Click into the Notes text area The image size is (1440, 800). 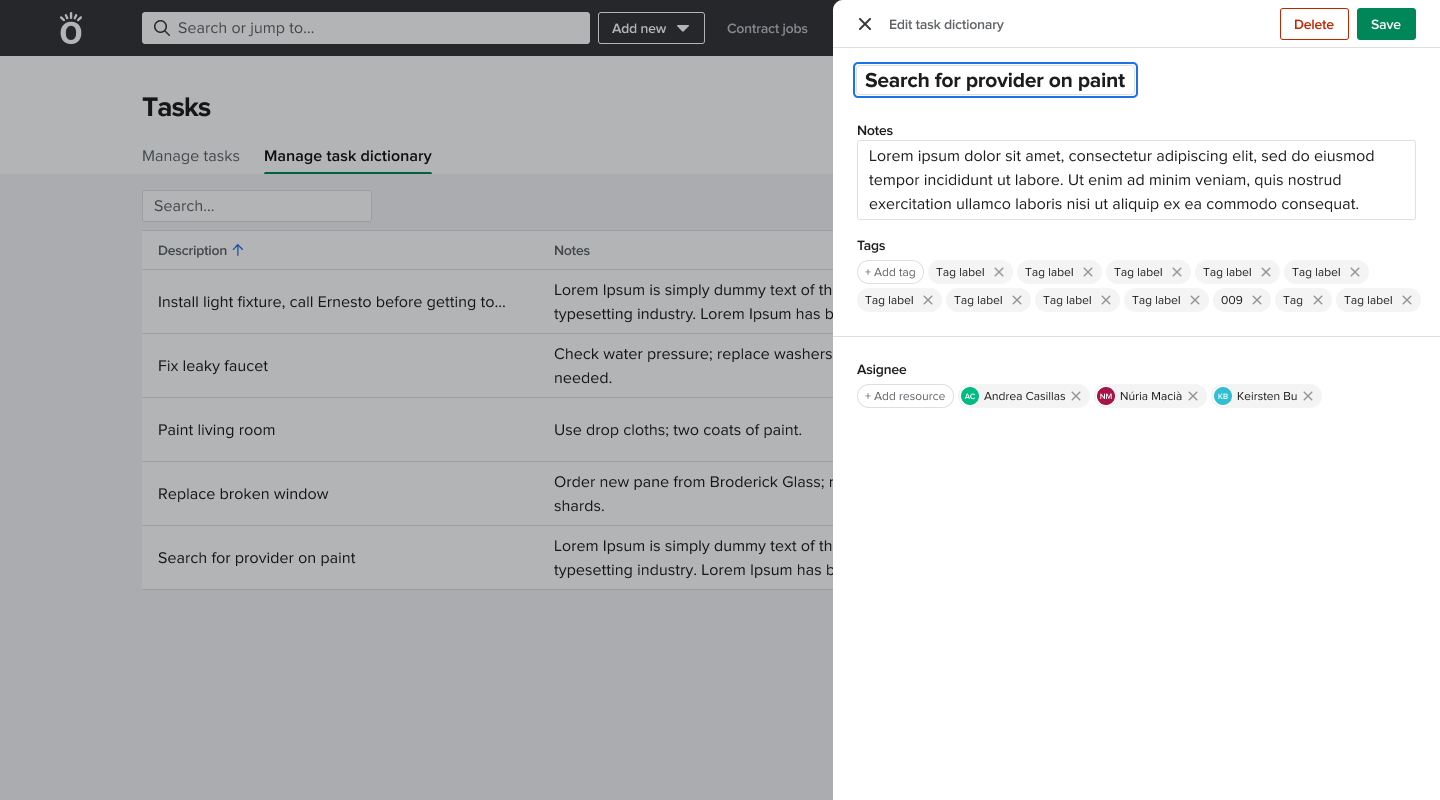click(1136, 180)
